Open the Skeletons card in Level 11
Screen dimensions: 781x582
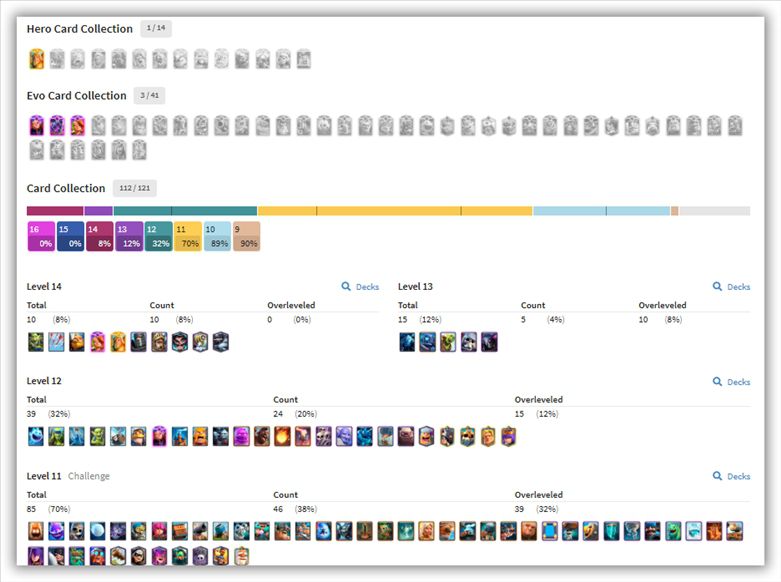pos(77,531)
